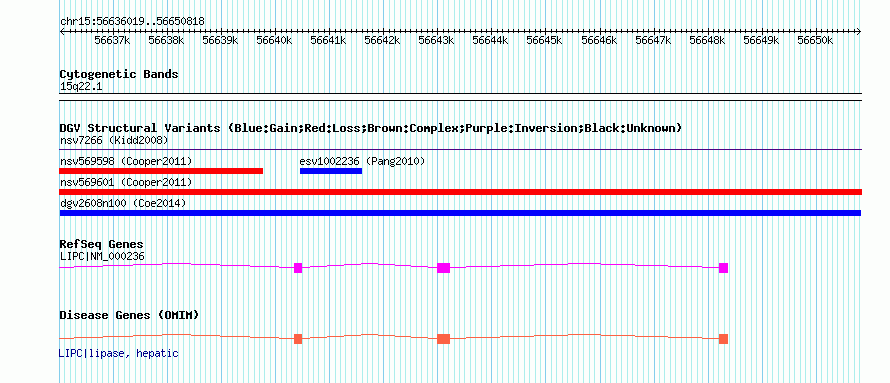
Task: Click the 56647k ruler tick label
Action: point(653,41)
